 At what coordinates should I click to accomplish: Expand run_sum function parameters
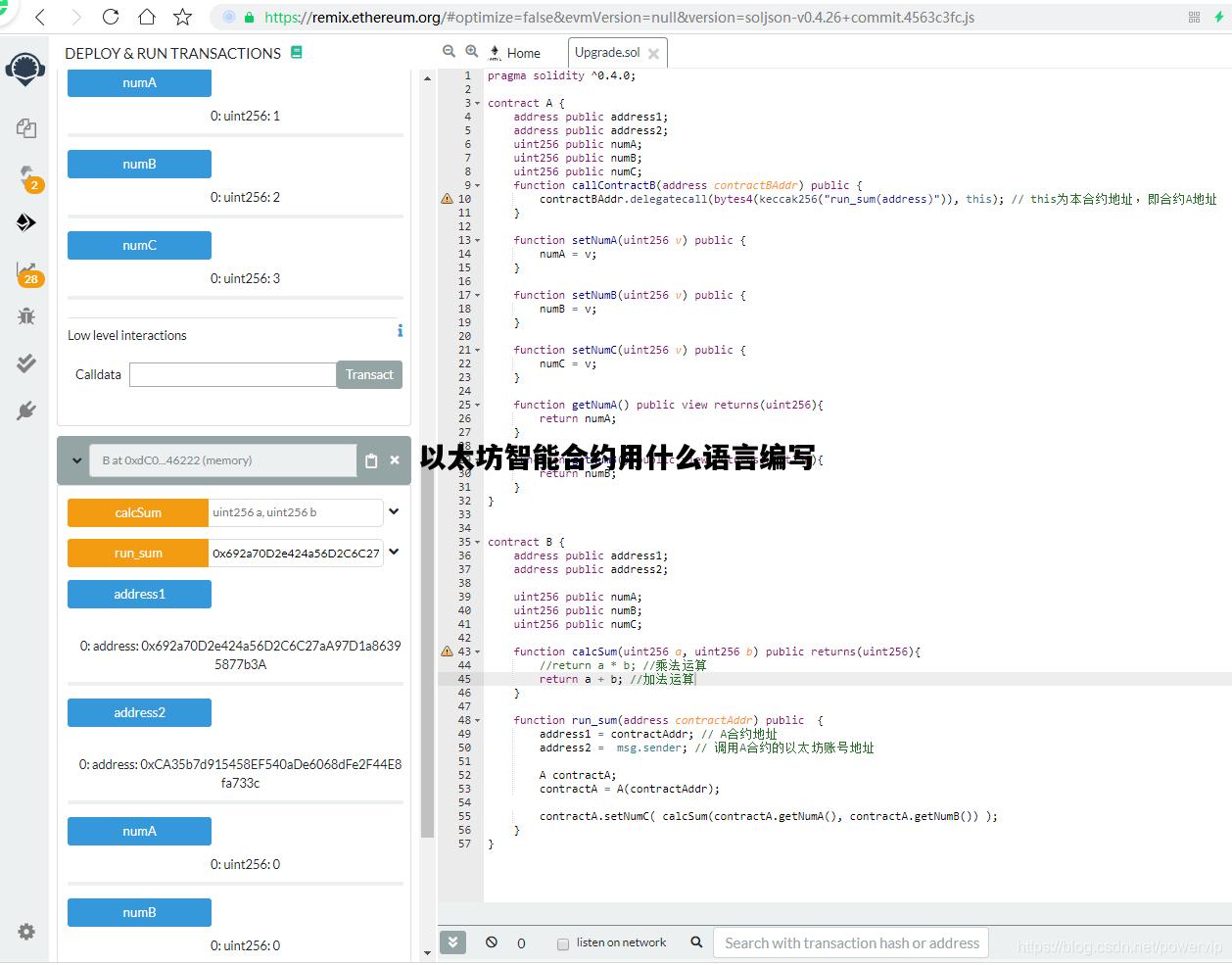tap(394, 552)
